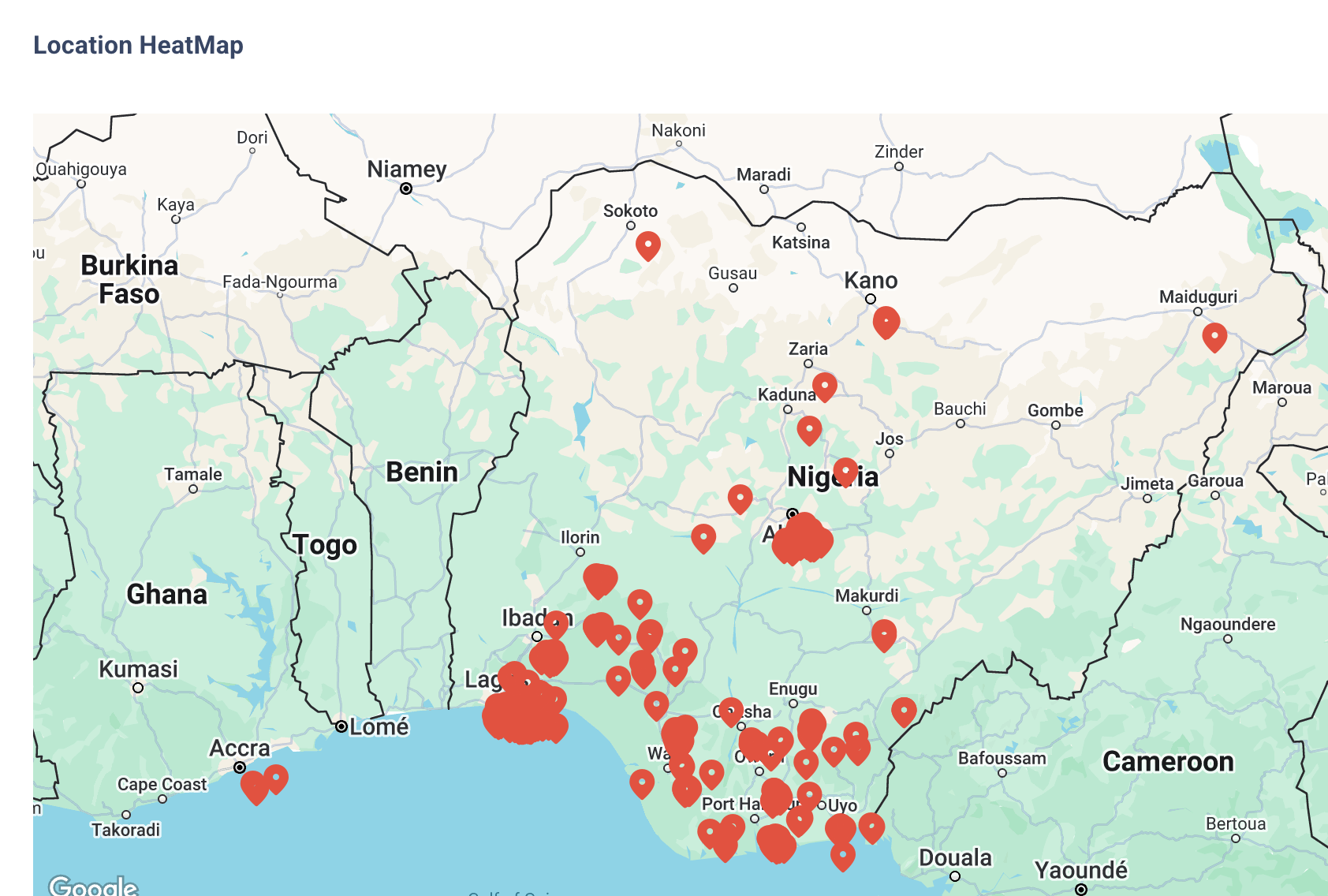
Task: Select the pin south of Kaduna
Action: (x=809, y=429)
